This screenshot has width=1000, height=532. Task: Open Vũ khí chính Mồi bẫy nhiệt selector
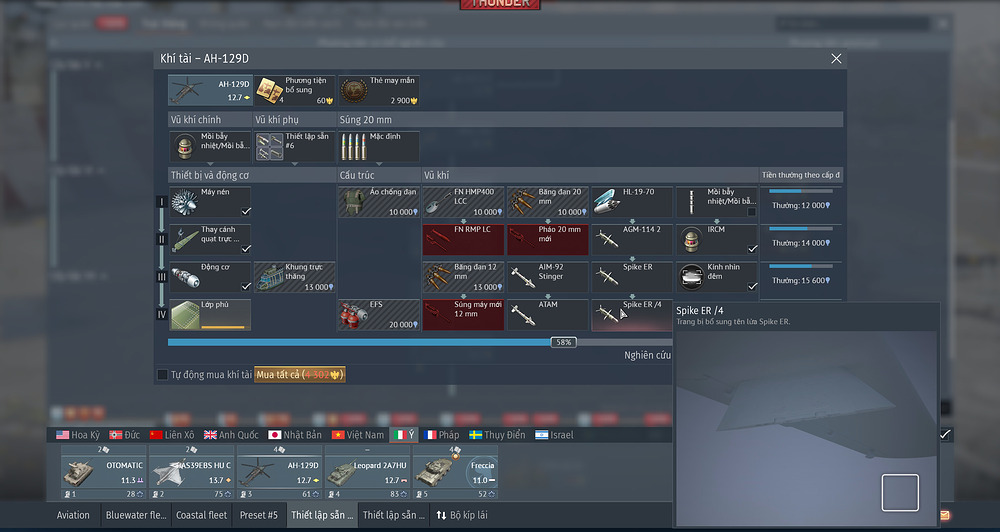tap(210, 146)
